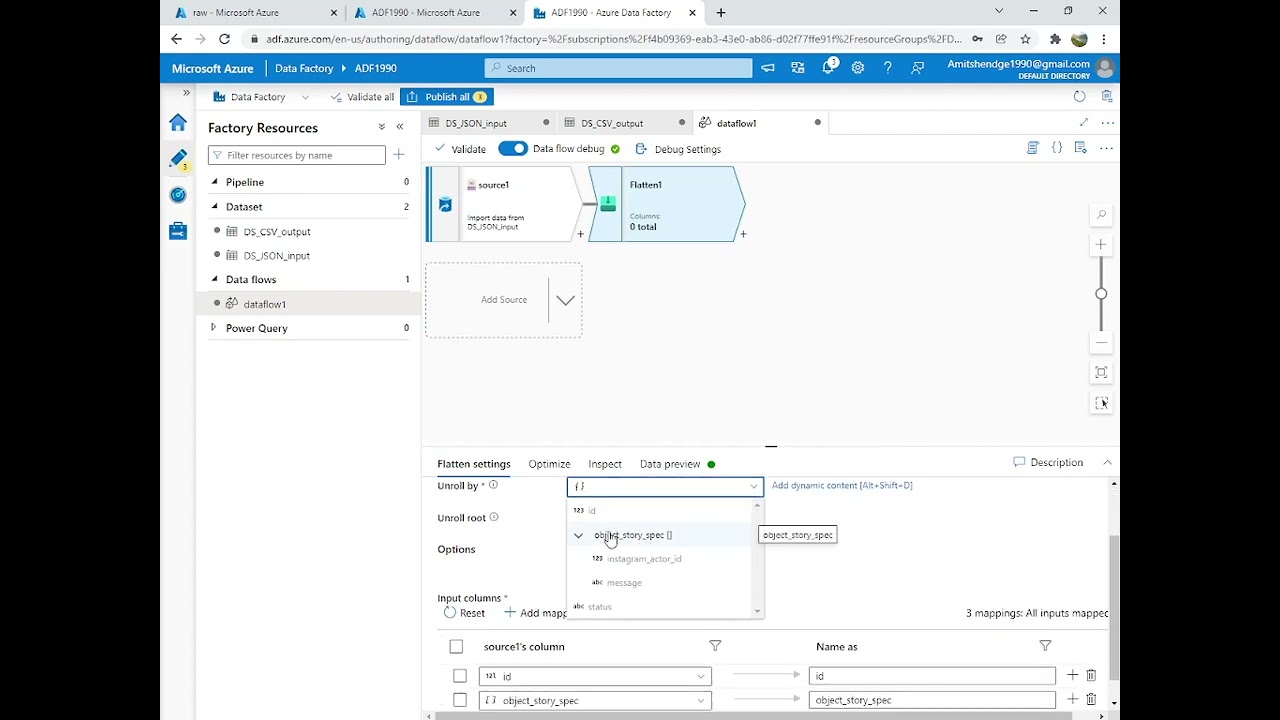Viewport: 1280px width, 720px height.
Task: Collapse the Pipeline tree section
Action: [214, 182]
